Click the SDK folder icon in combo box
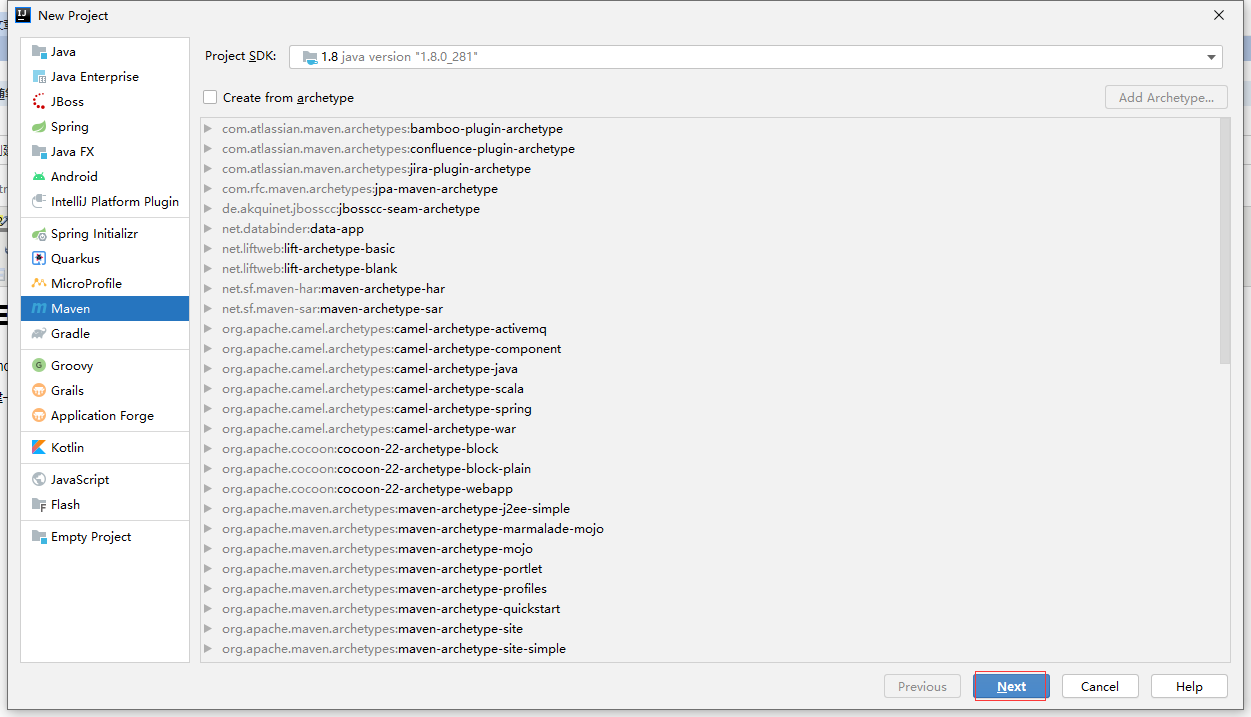The height and width of the screenshot is (717, 1251). coord(310,57)
